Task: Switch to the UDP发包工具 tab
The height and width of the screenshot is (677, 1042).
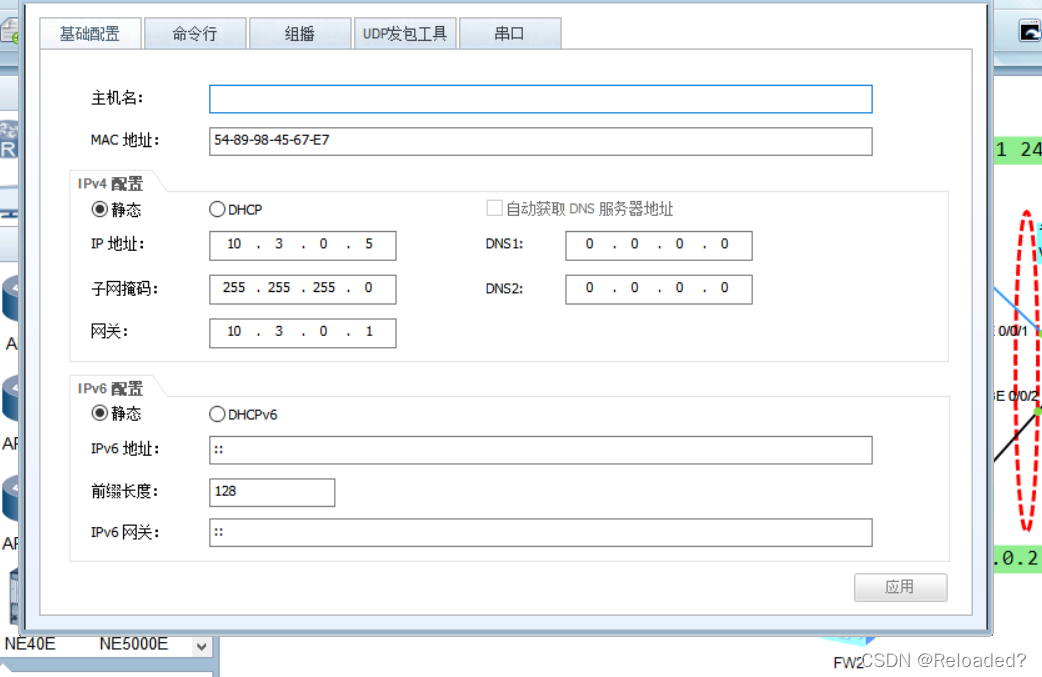Action: 405,34
